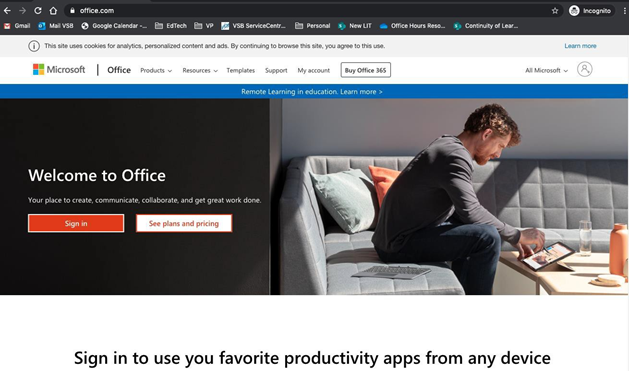Open the Incognito profile indicator
The image size is (629, 371).
(590, 11)
